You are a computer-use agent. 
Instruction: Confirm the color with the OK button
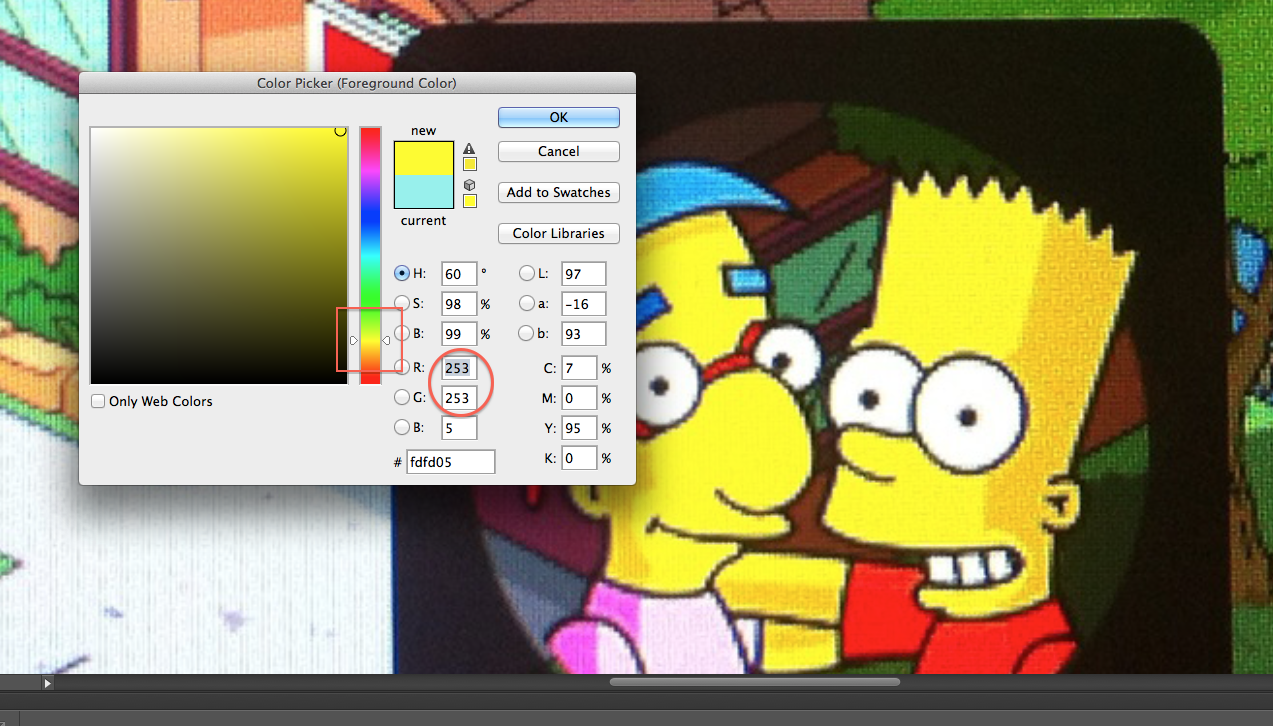pyautogui.click(x=559, y=117)
